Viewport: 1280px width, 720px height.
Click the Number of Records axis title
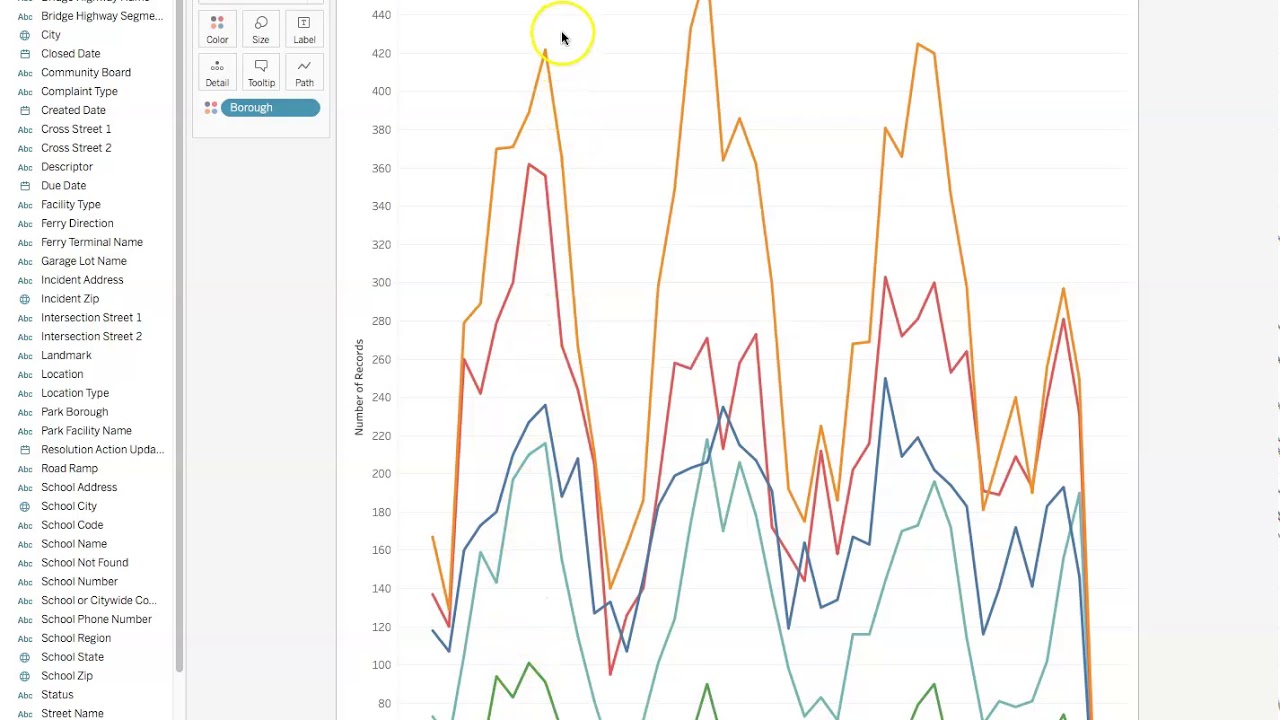click(x=359, y=387)
